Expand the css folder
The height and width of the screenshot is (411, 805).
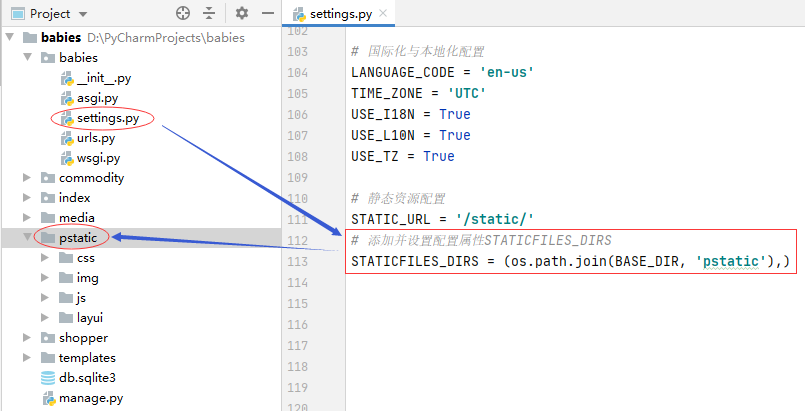click(x=45, y=258)
